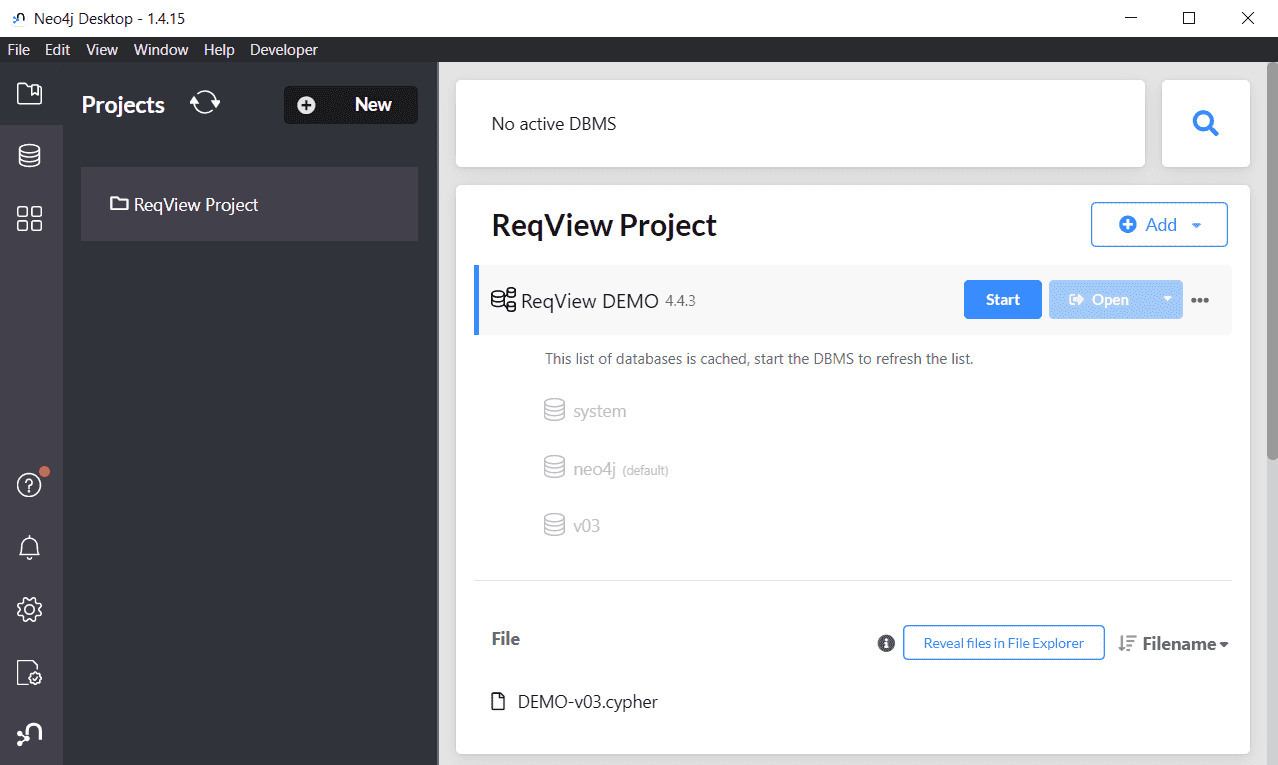The height and width of the screenshot is (765, 1278).
Task: Open the Developer menu
Action: (x=284, y=50)
